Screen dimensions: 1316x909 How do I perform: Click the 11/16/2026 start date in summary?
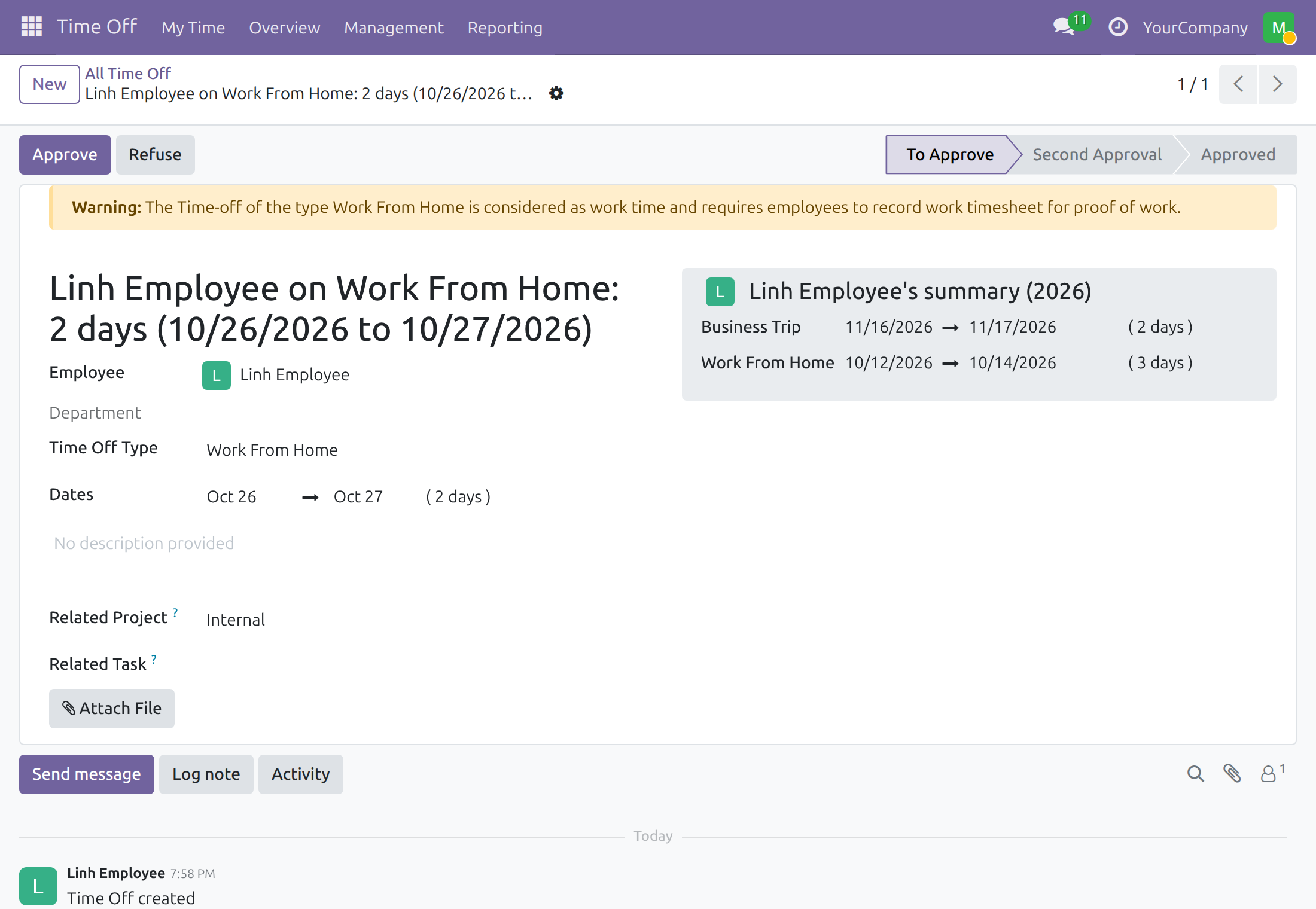click(x=889, y=327)
